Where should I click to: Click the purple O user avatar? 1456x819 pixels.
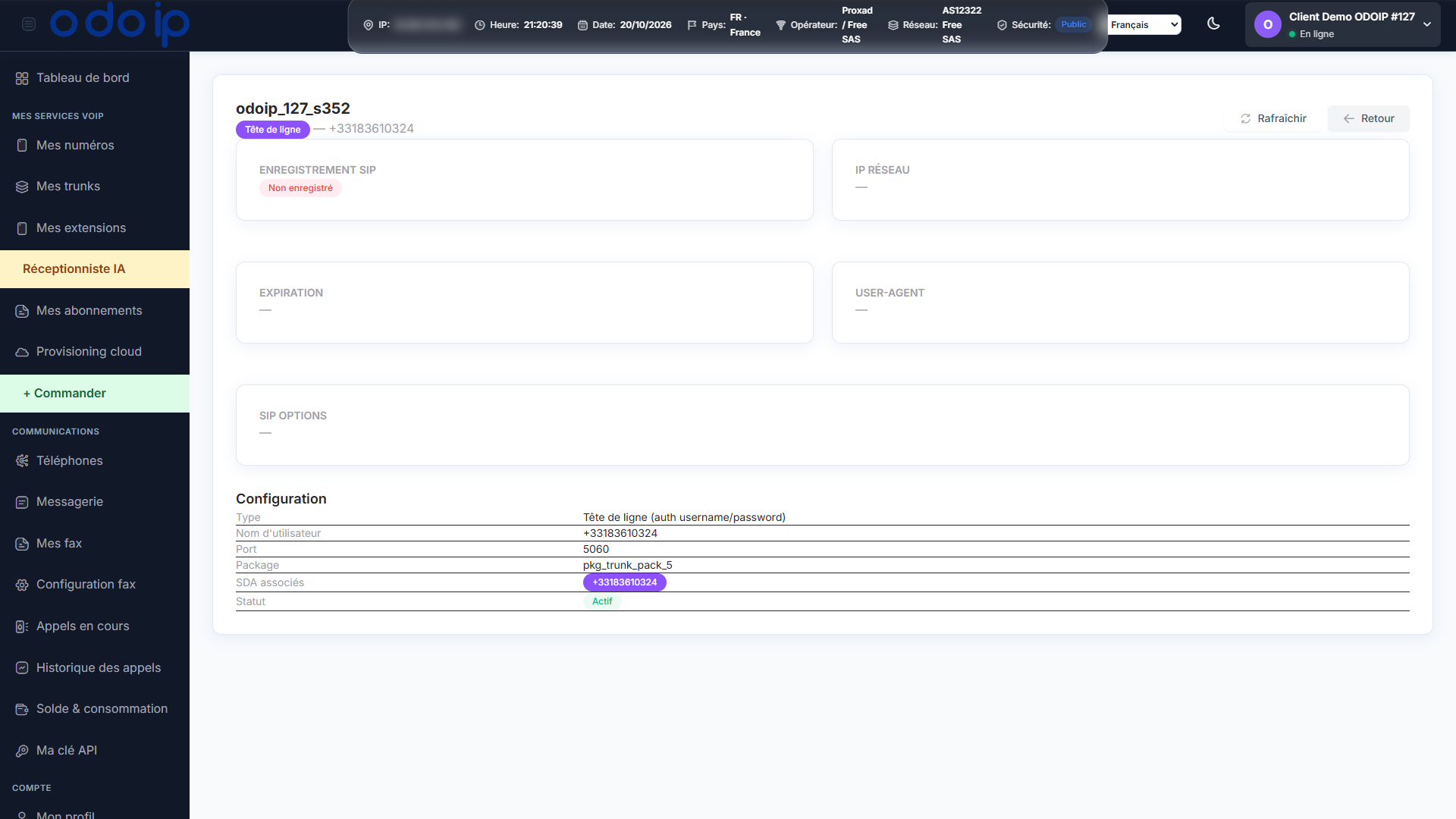point(1268,25)
